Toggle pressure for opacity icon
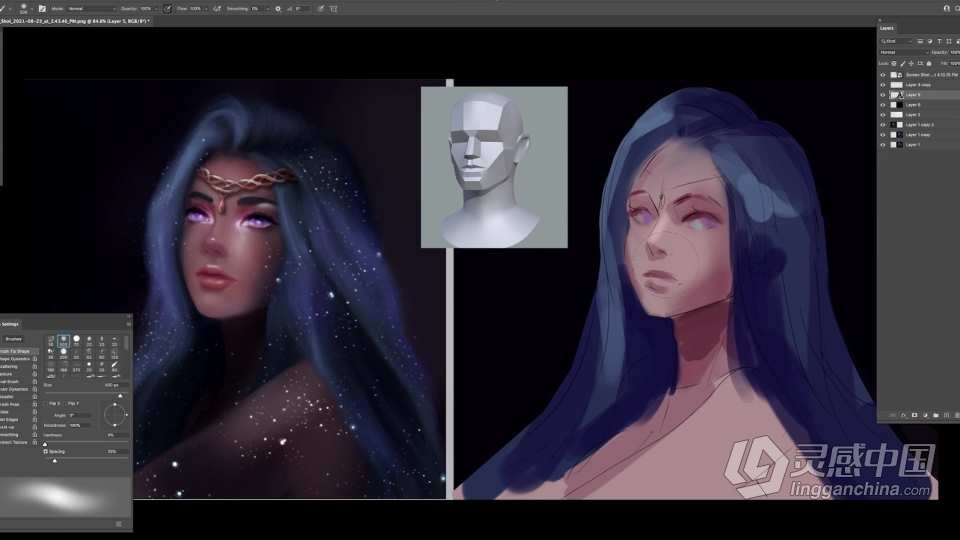The height and width of the screenshot is (540, 960). point(167,9)
